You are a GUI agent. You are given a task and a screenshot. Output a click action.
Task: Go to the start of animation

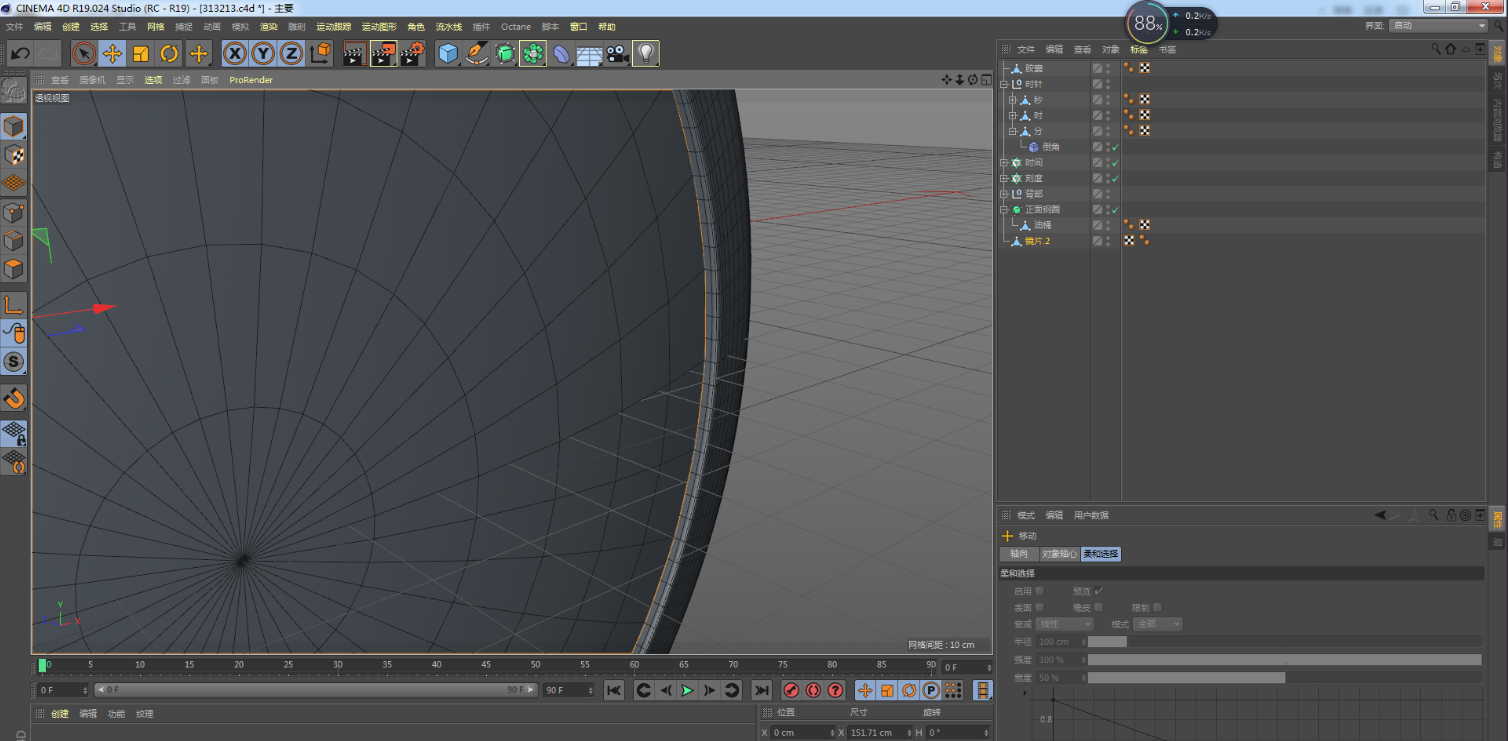(614, 690)
